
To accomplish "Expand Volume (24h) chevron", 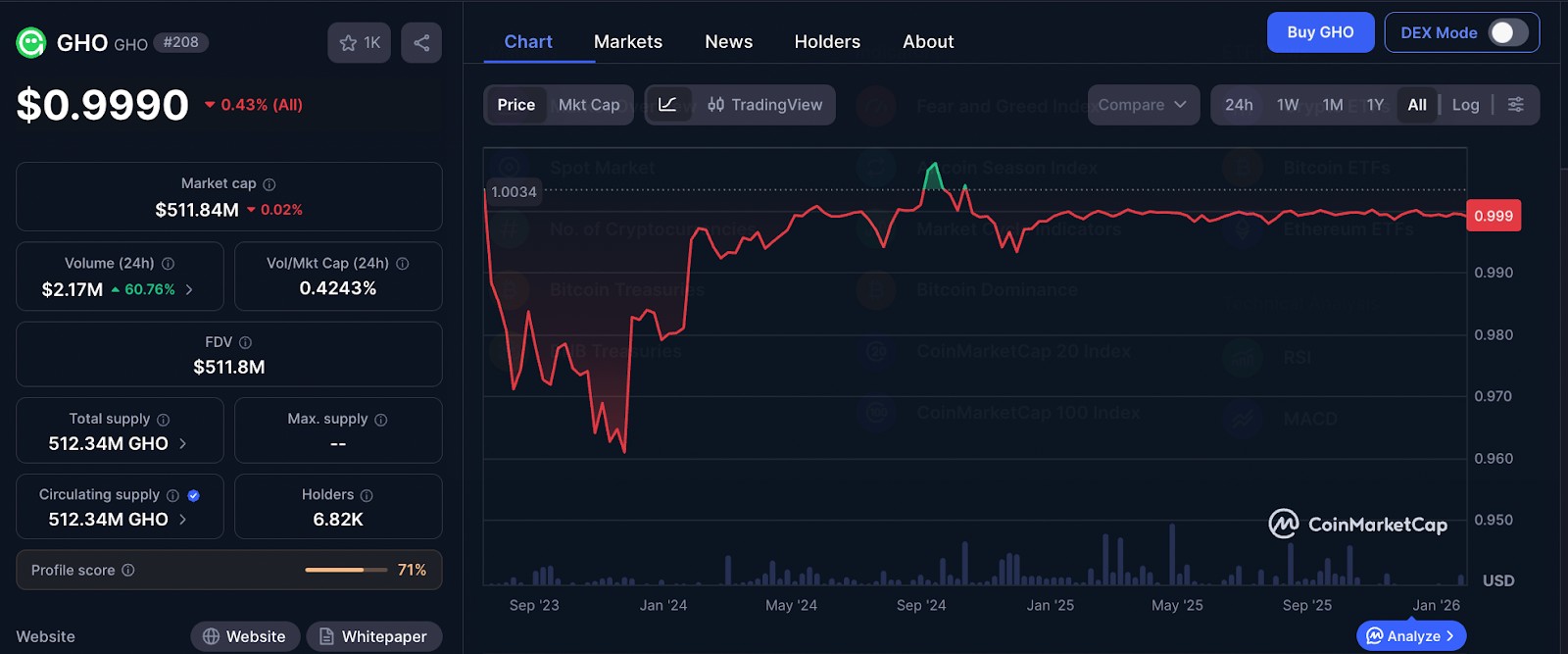I will point(189,289).
